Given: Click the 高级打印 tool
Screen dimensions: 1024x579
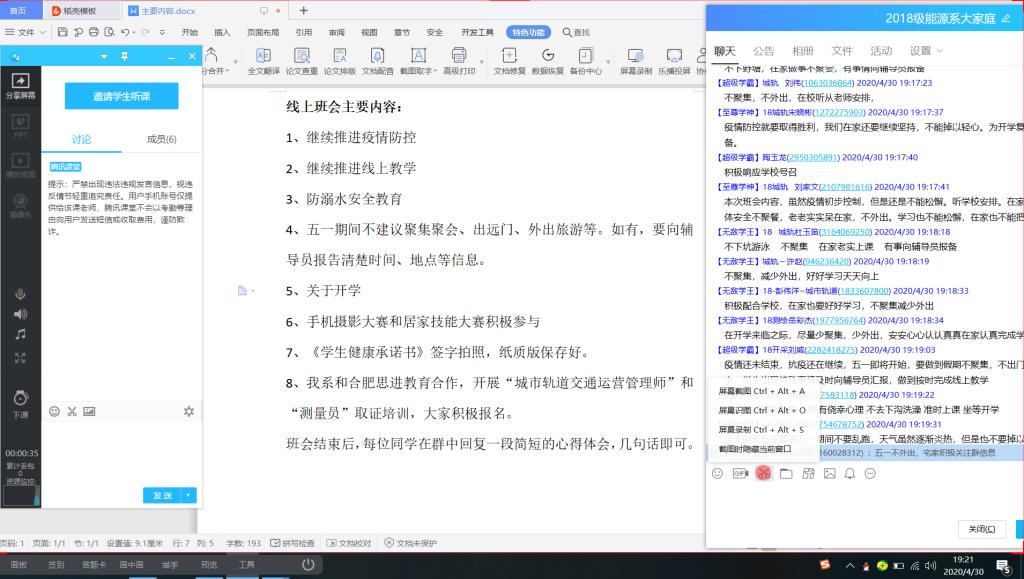Looking at the screenshot, I should point(459,61).
